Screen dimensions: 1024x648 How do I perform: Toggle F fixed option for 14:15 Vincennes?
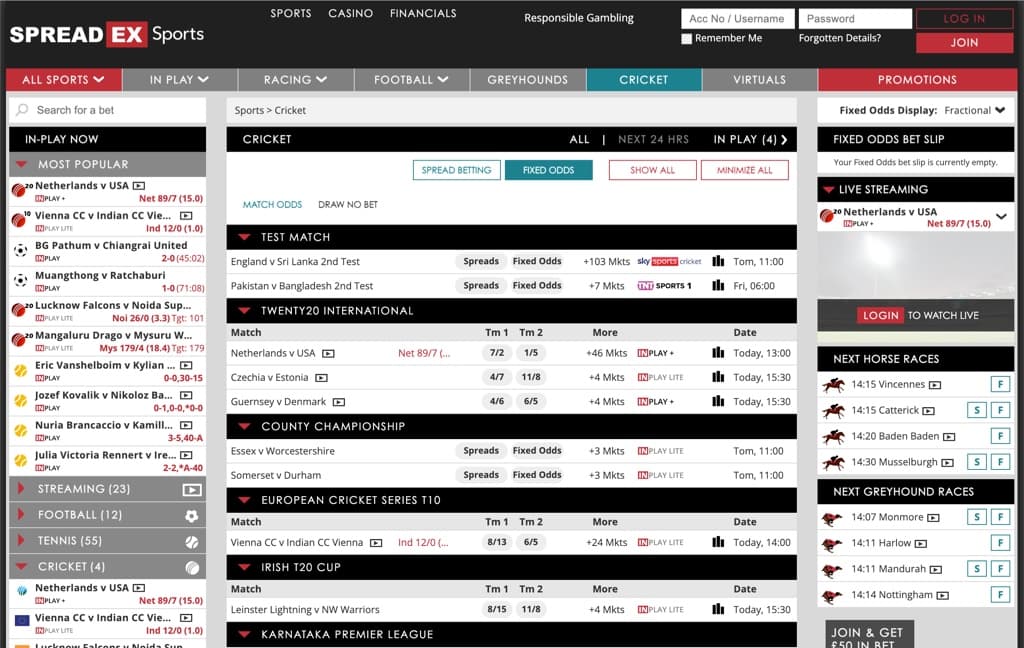click(x=1000, y=384)
